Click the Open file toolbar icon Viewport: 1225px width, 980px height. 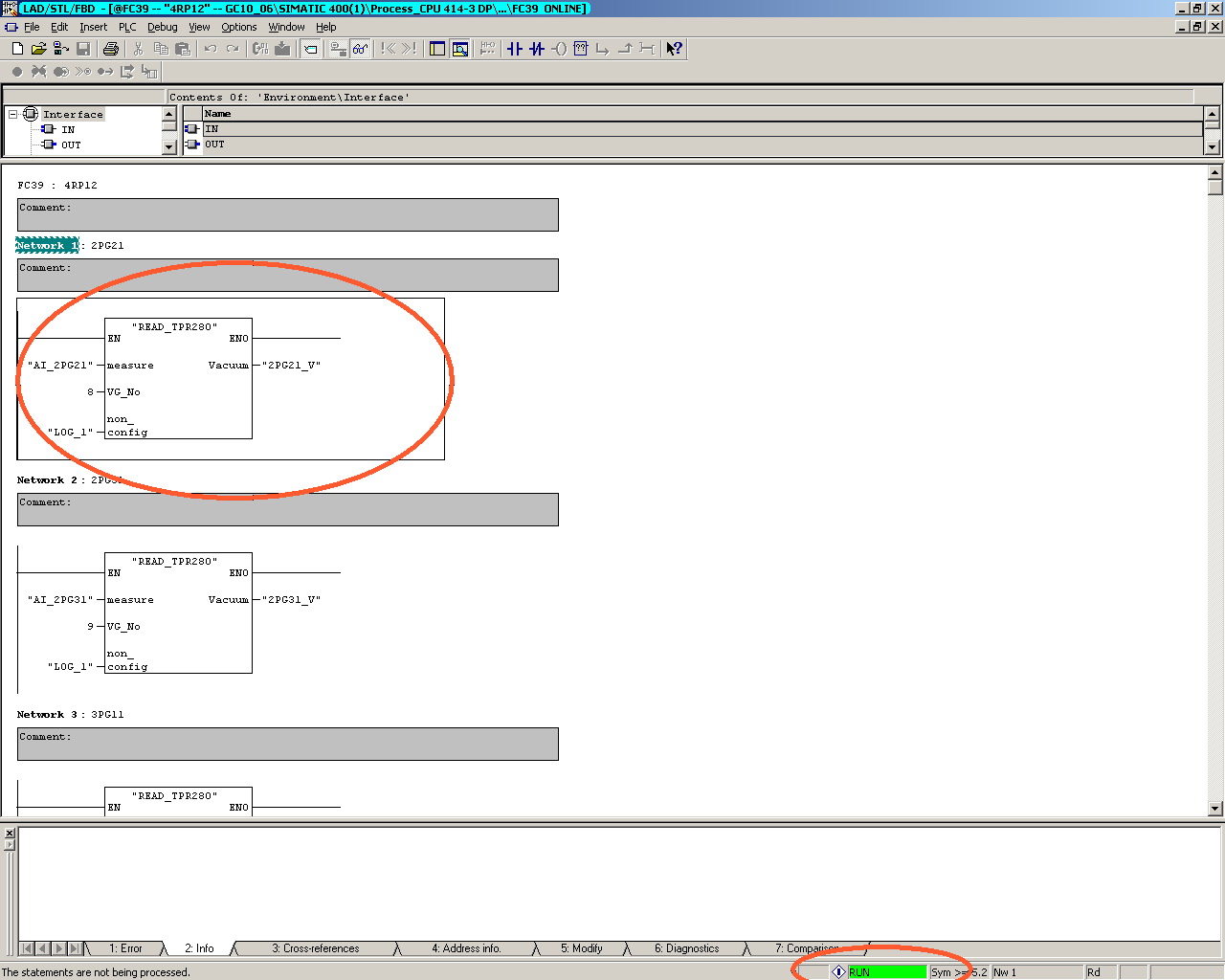click(38, 49)
